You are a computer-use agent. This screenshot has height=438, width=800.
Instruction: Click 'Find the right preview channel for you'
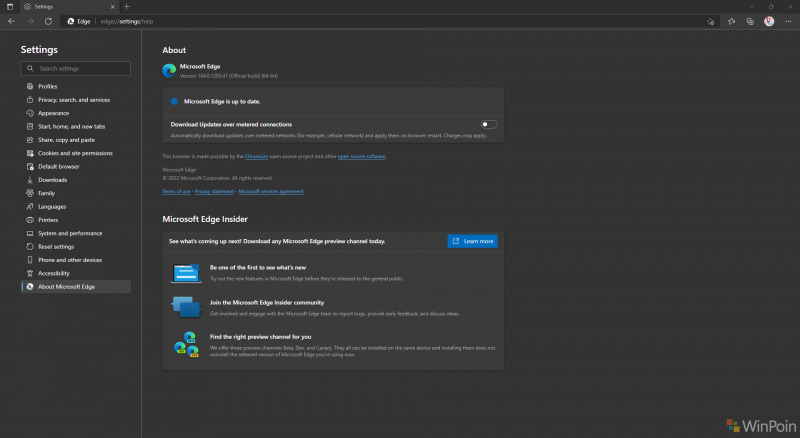pyautogui.click(x=260, y=337)
